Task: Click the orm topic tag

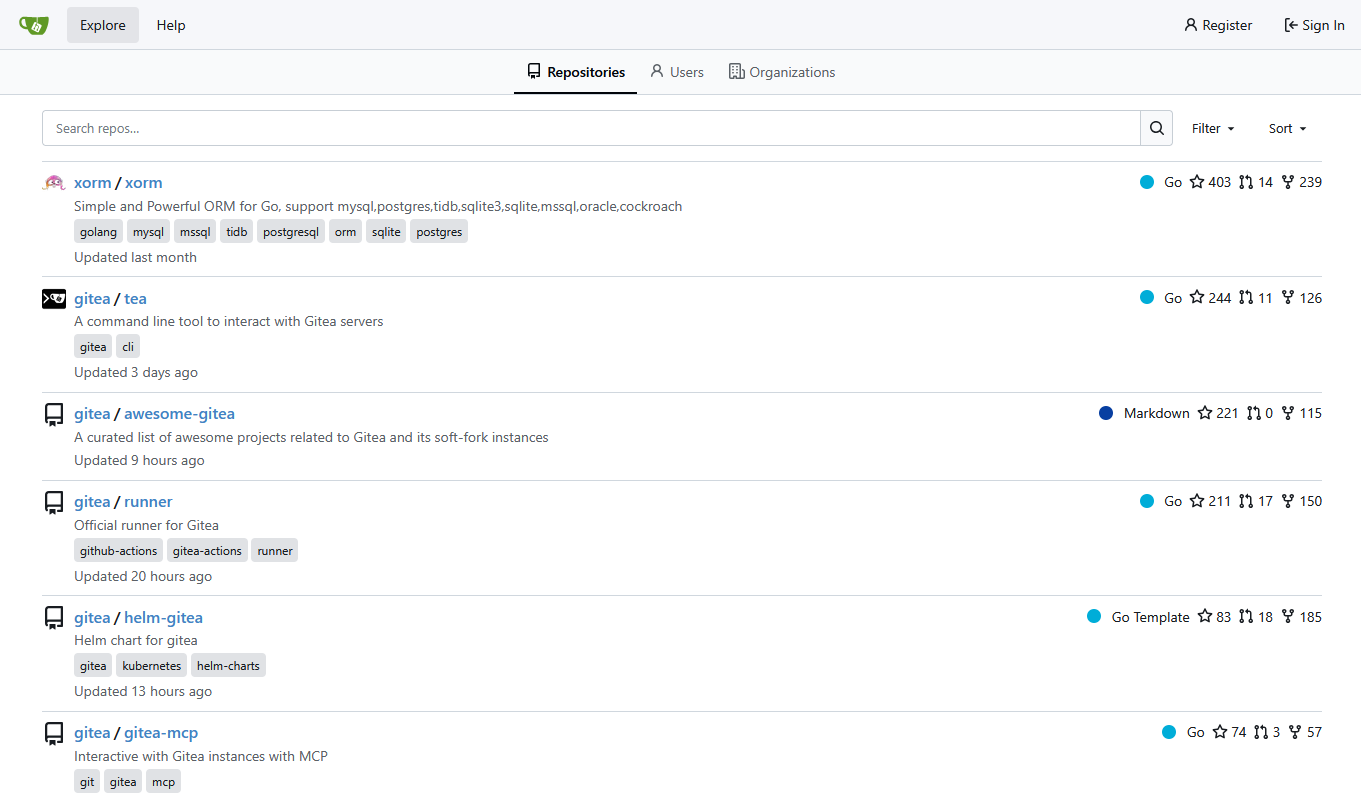Action: pyautogui.click(x=345, y=232)
